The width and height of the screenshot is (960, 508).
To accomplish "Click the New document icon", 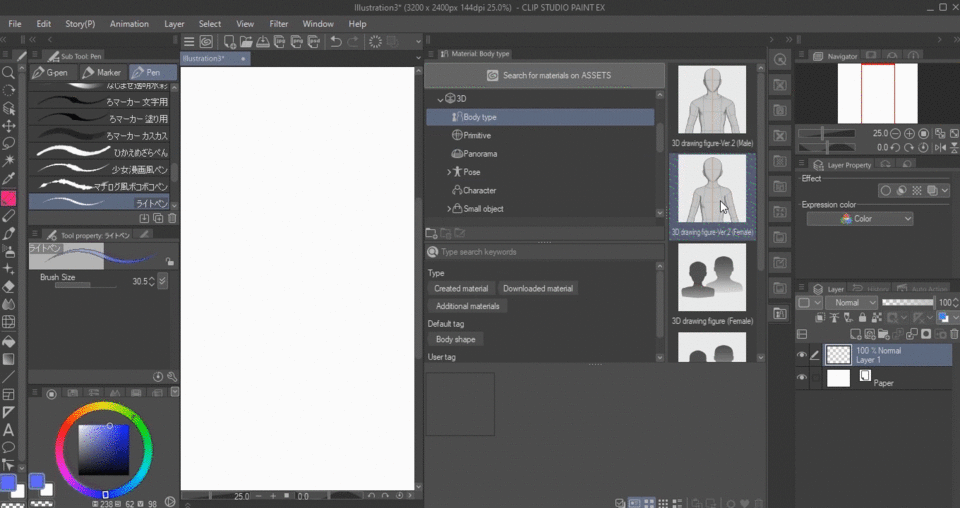I will point(230,41).
